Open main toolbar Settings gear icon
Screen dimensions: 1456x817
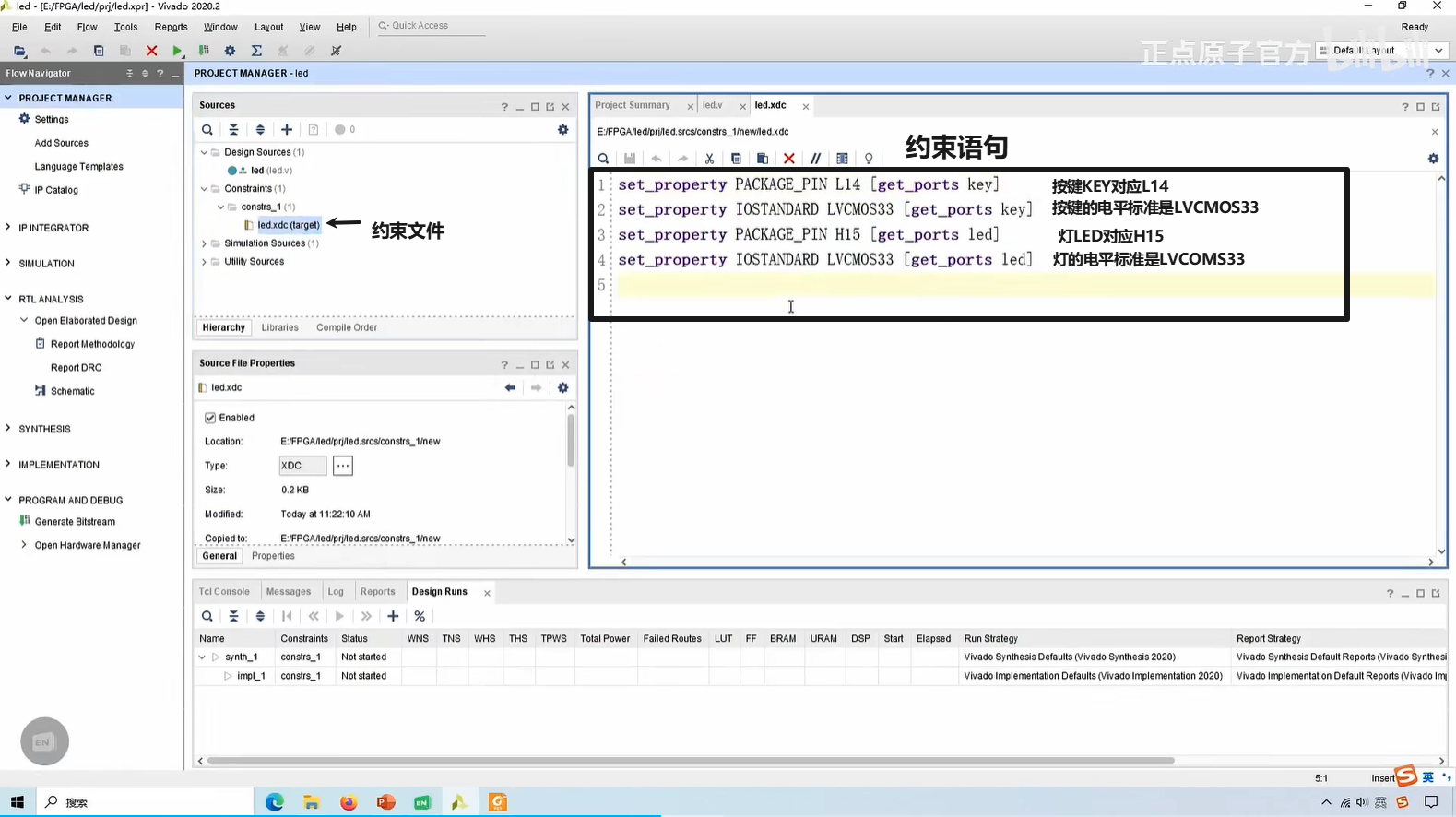click(230, 51)
